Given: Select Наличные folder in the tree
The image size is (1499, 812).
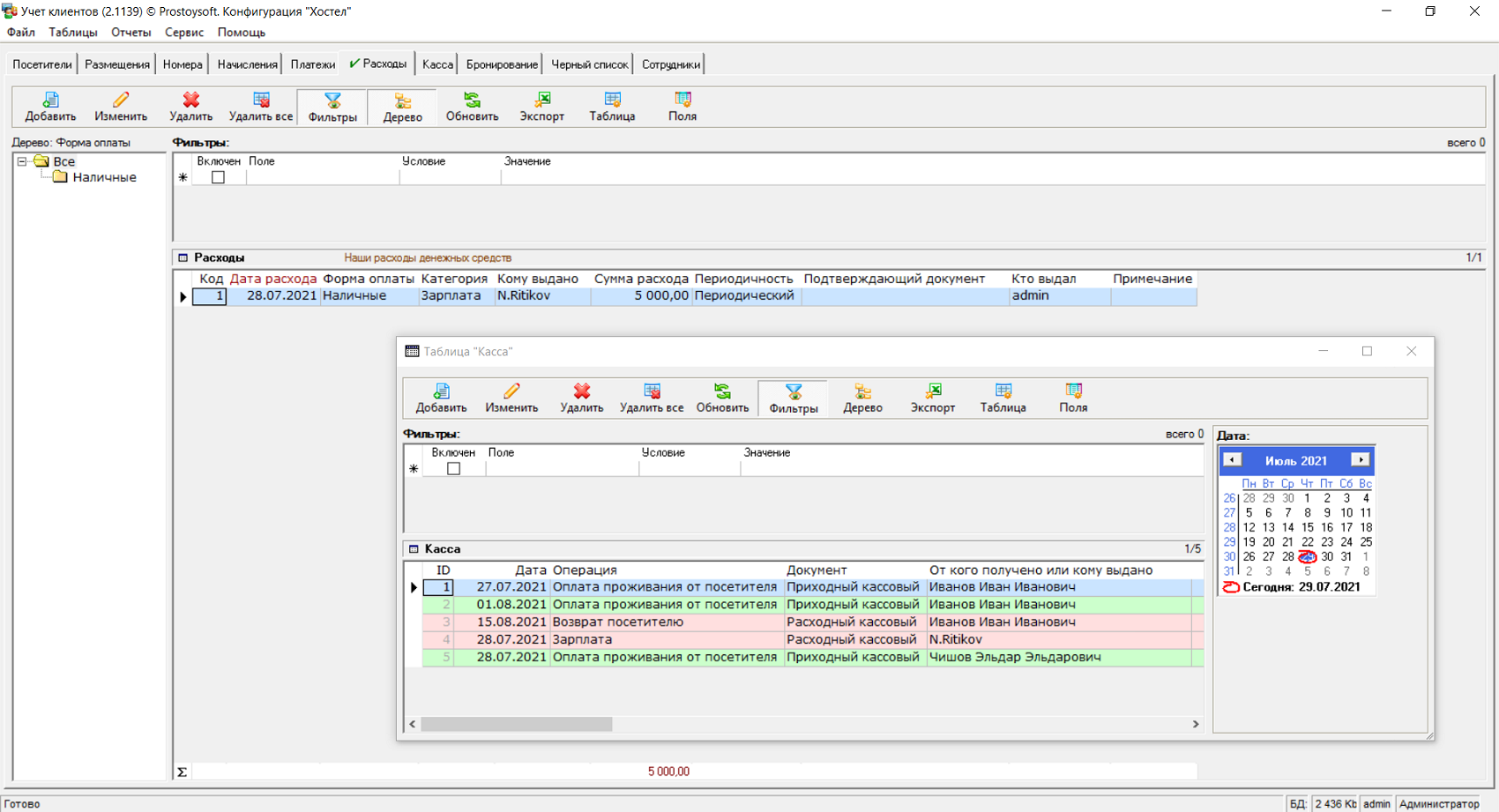Looking at the screenshot, I should click(x=104, y=177).
